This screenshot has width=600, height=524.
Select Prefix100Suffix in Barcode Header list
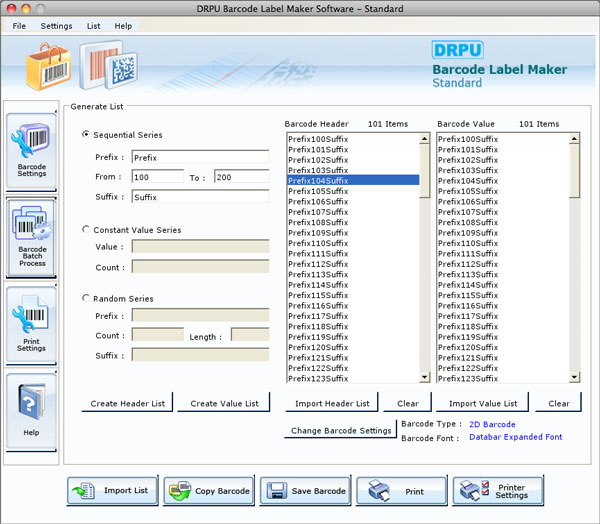point(353,139)
